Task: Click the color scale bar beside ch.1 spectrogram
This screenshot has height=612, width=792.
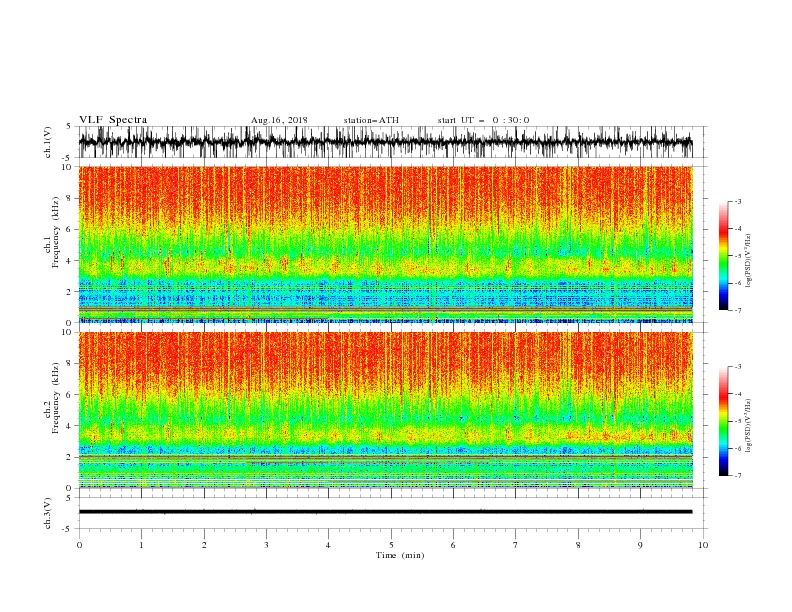Action: (x=723, y=256)
